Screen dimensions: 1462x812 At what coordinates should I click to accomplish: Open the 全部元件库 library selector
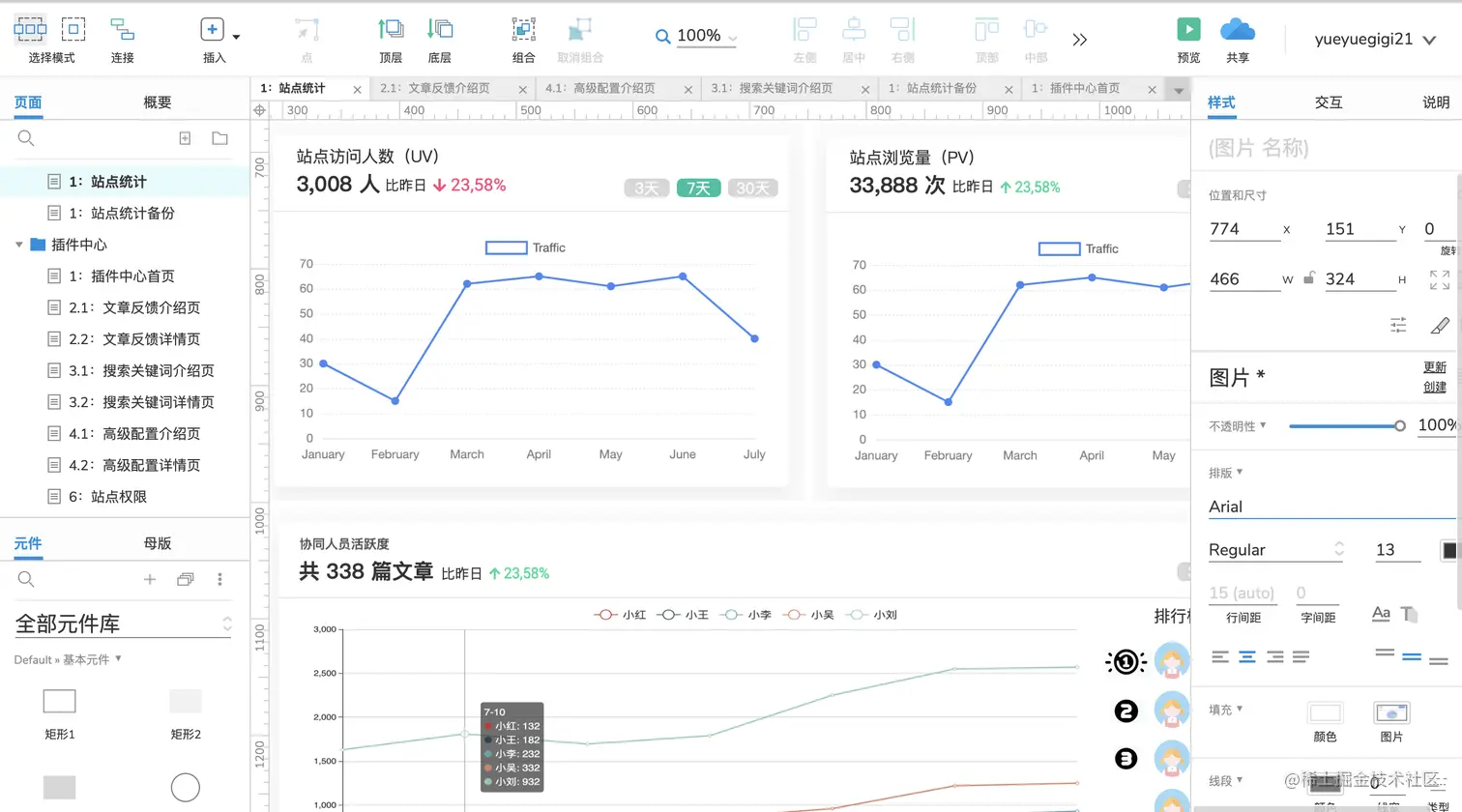click(124, 623)
